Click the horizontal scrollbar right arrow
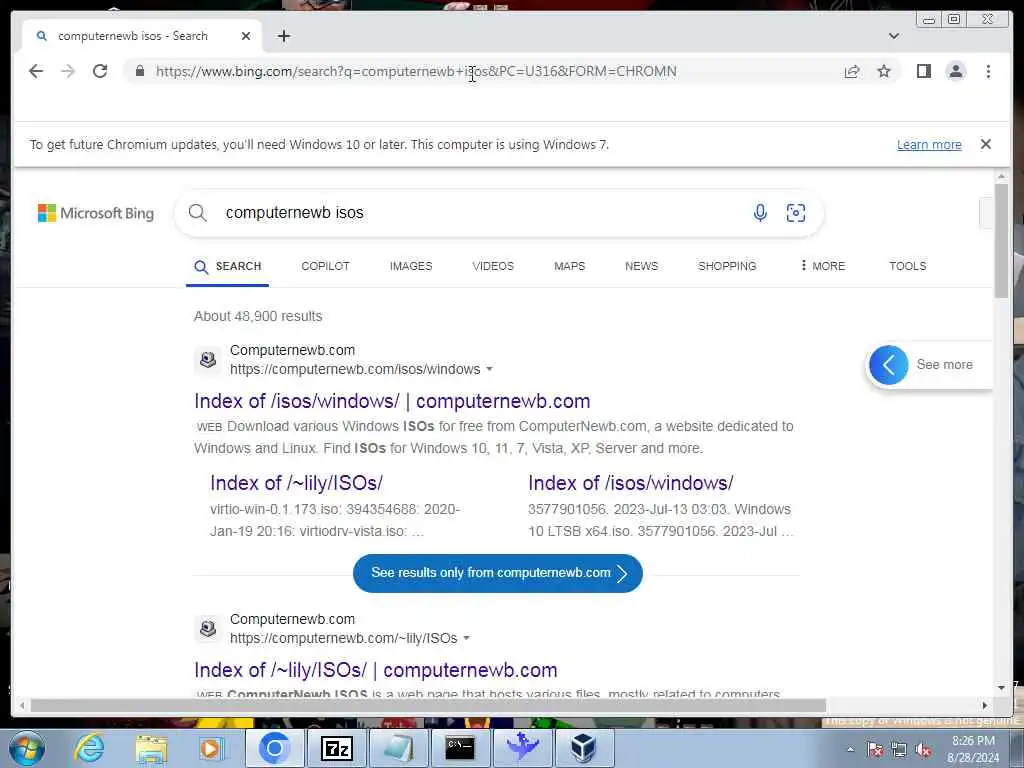Screen dimensions: 1024x768 pyautogui.click(x=985, y=705)
